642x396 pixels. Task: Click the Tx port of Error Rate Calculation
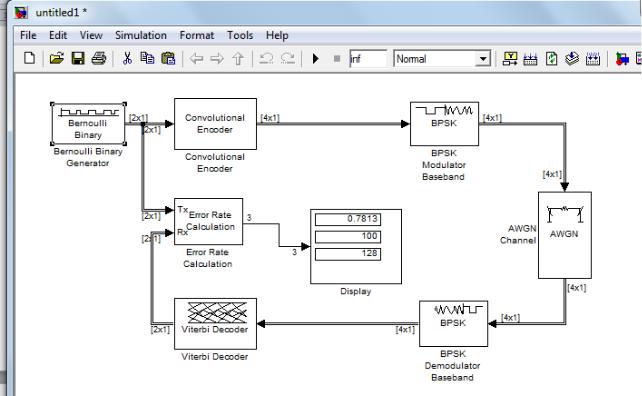click(183, 210)
